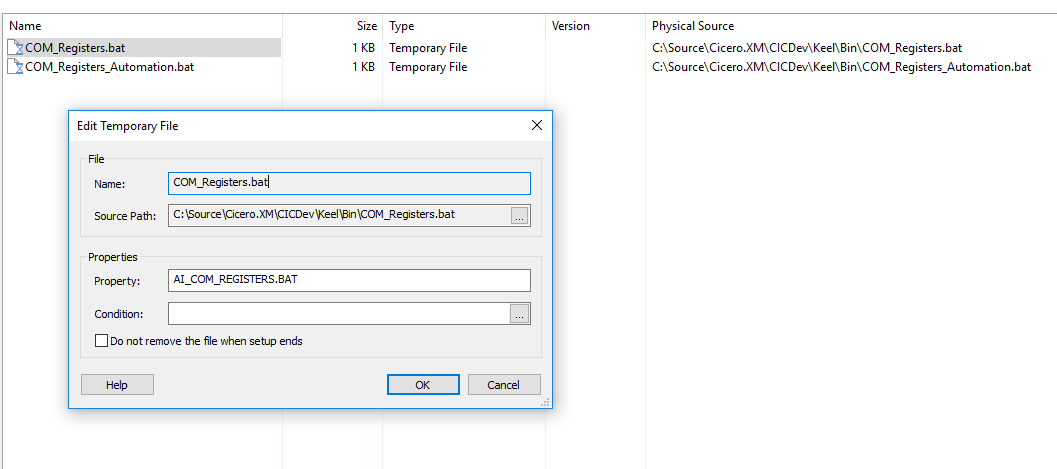
Task: Open Help for temporary file dialog
Action: (x=117, y=385)
